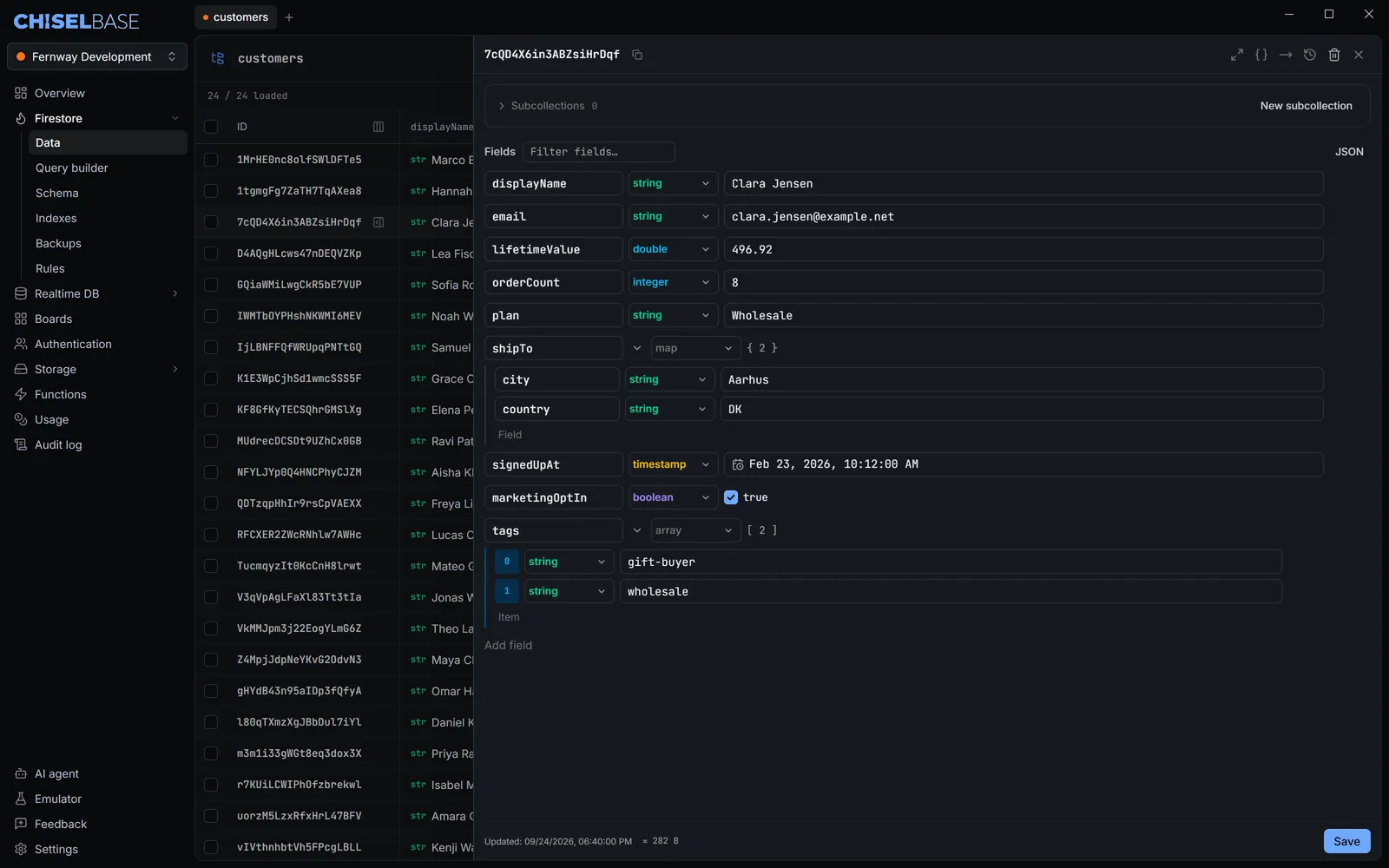Switch to the customers tab
Viewport: 1389px width, 868px height.
[x=235, y=17]
